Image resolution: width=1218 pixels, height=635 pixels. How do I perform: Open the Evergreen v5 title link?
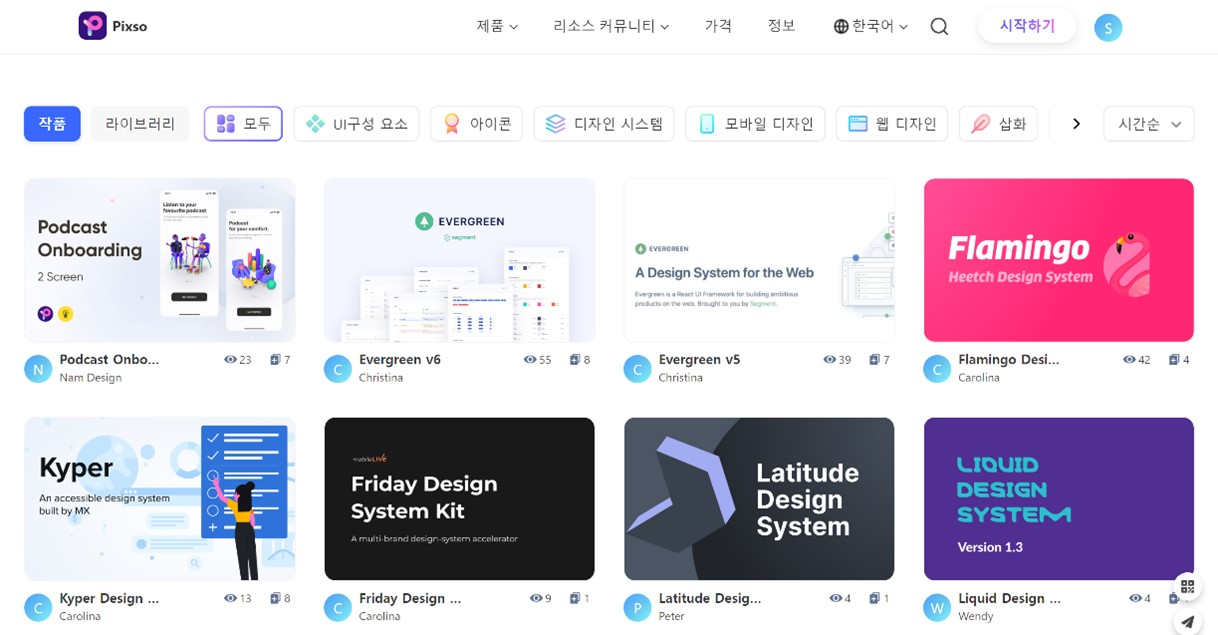[699, 359]
